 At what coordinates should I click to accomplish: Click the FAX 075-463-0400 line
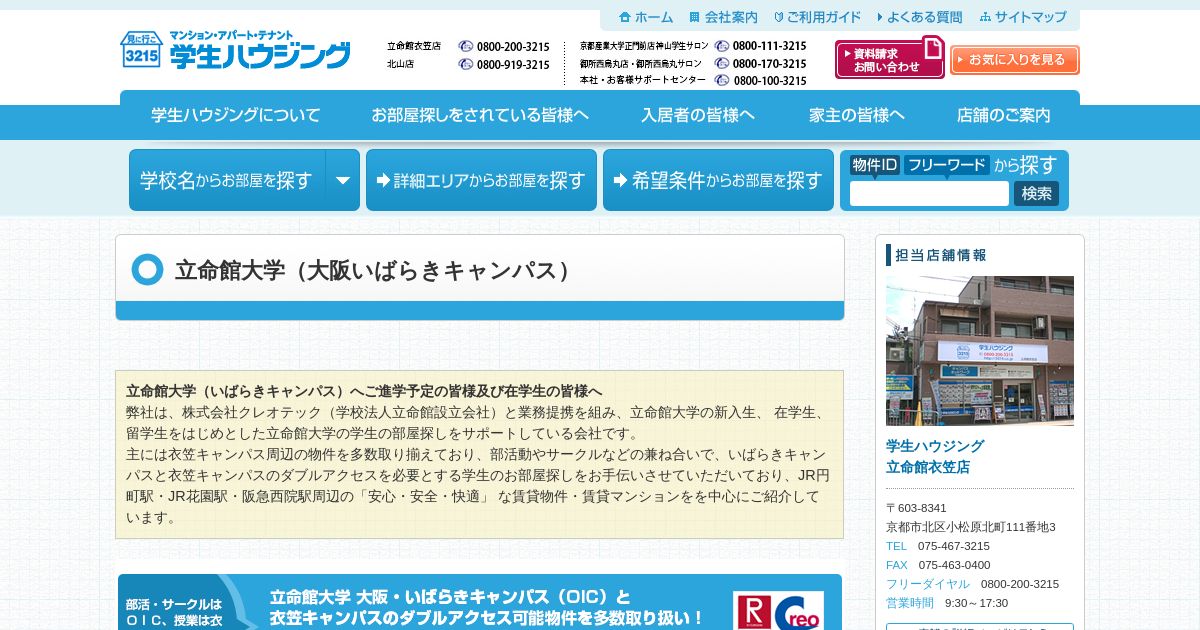click(x=938, y=565)
